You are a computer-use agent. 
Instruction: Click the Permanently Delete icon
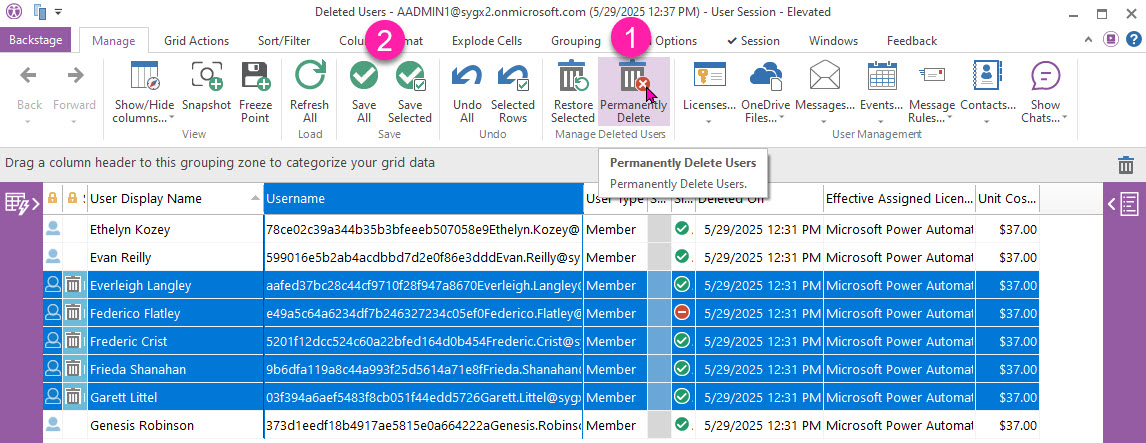(633, 78)
